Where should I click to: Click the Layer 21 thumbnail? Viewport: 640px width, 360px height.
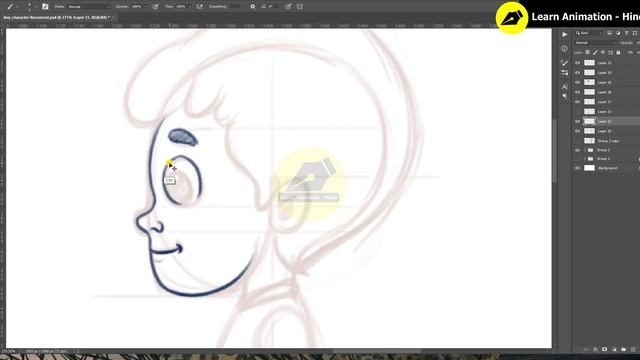click(x=589, y=121)
